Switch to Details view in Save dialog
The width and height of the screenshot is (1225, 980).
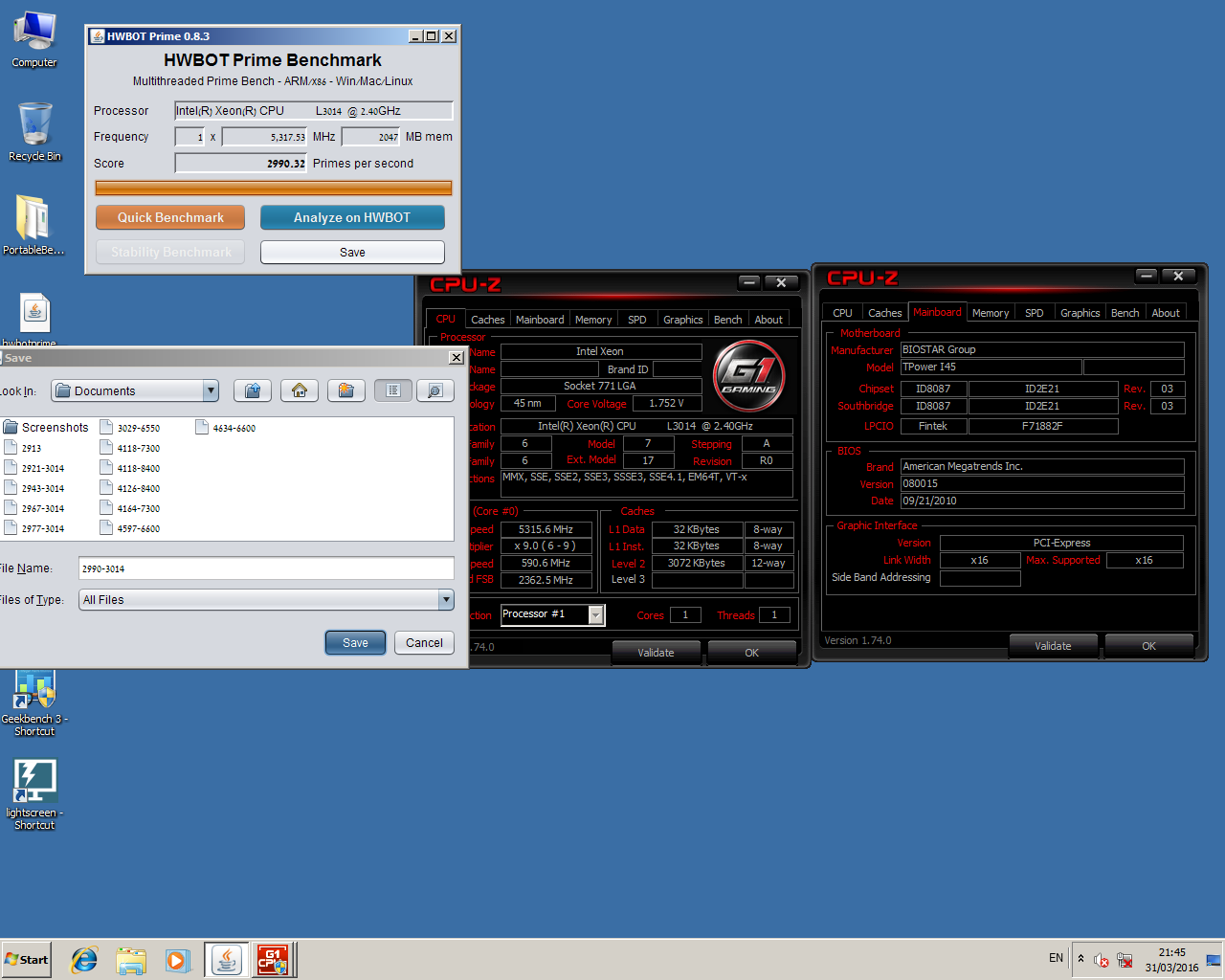434,390
